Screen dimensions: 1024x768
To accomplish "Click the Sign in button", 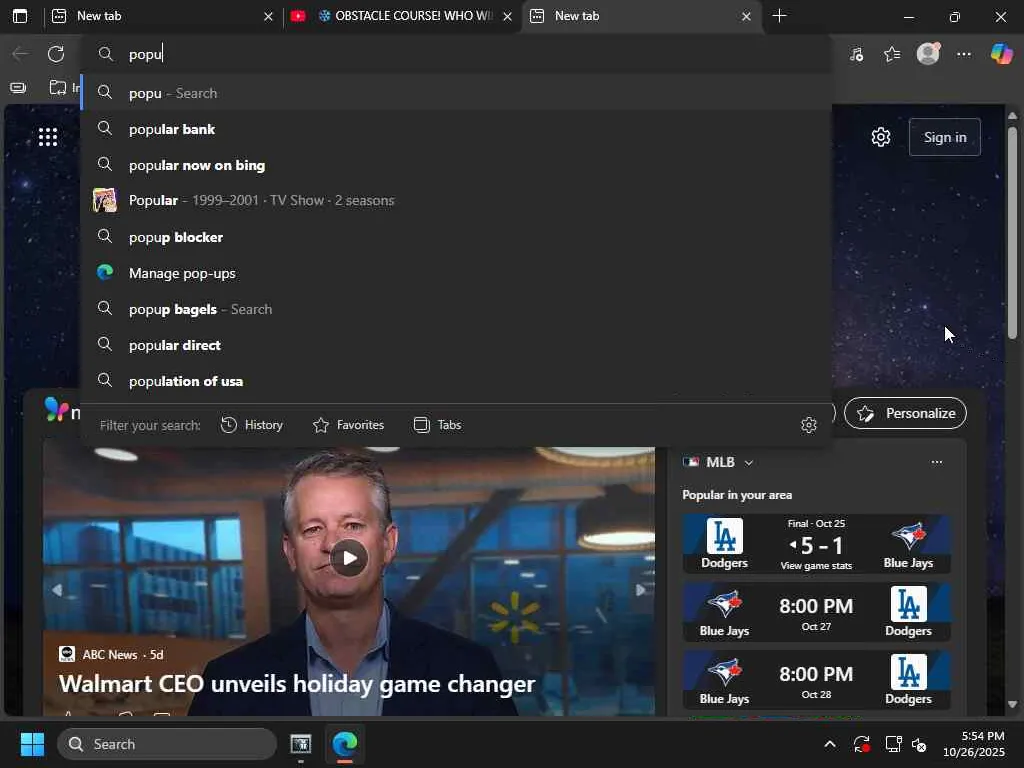I will pos(944,137).
